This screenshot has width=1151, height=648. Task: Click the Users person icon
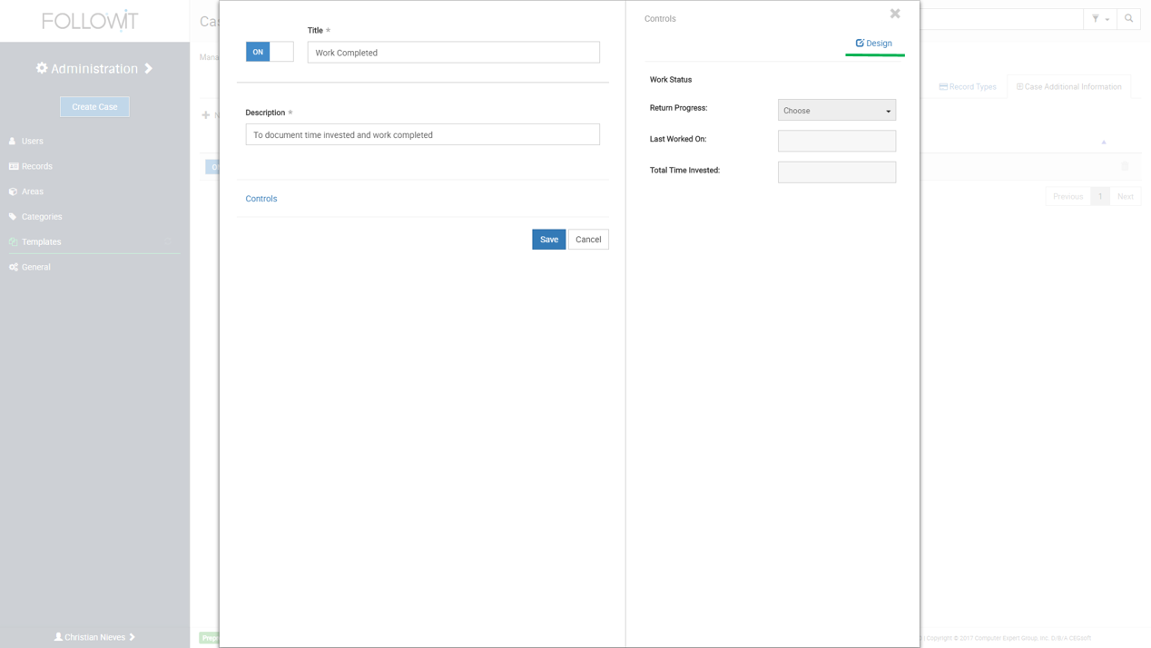tap(12, 141)
